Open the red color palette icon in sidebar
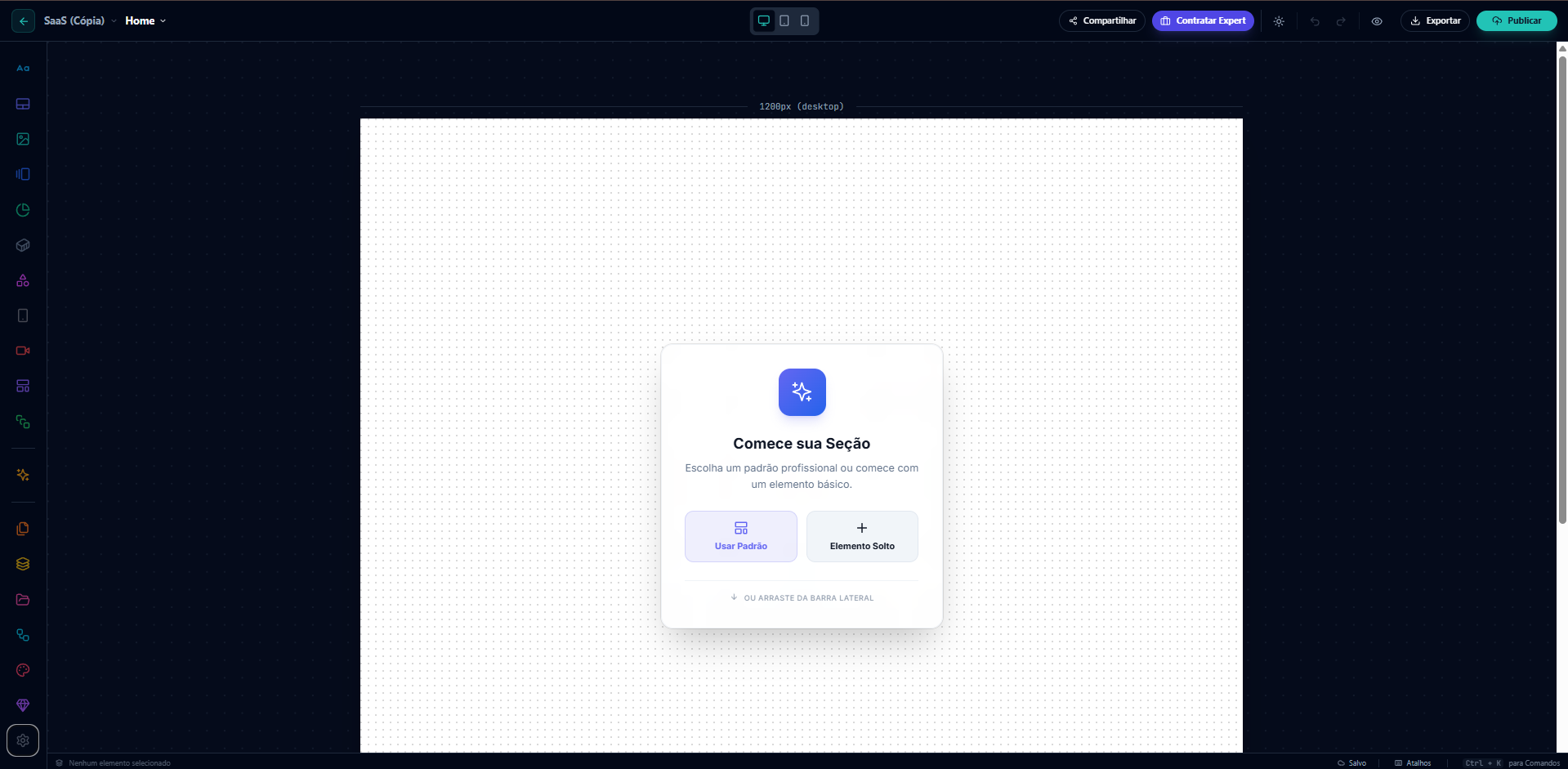The width and height of the screenshot is (1568, 769). 23,670
